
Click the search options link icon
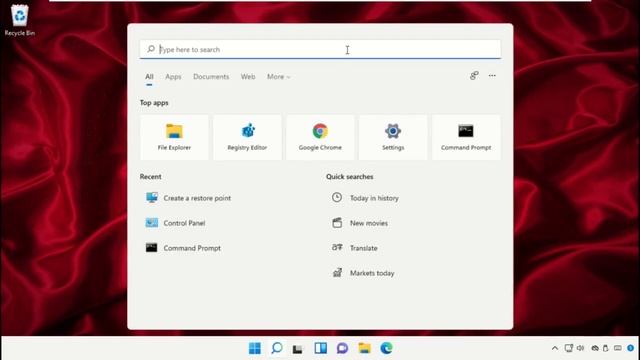[x=474, y=76]
